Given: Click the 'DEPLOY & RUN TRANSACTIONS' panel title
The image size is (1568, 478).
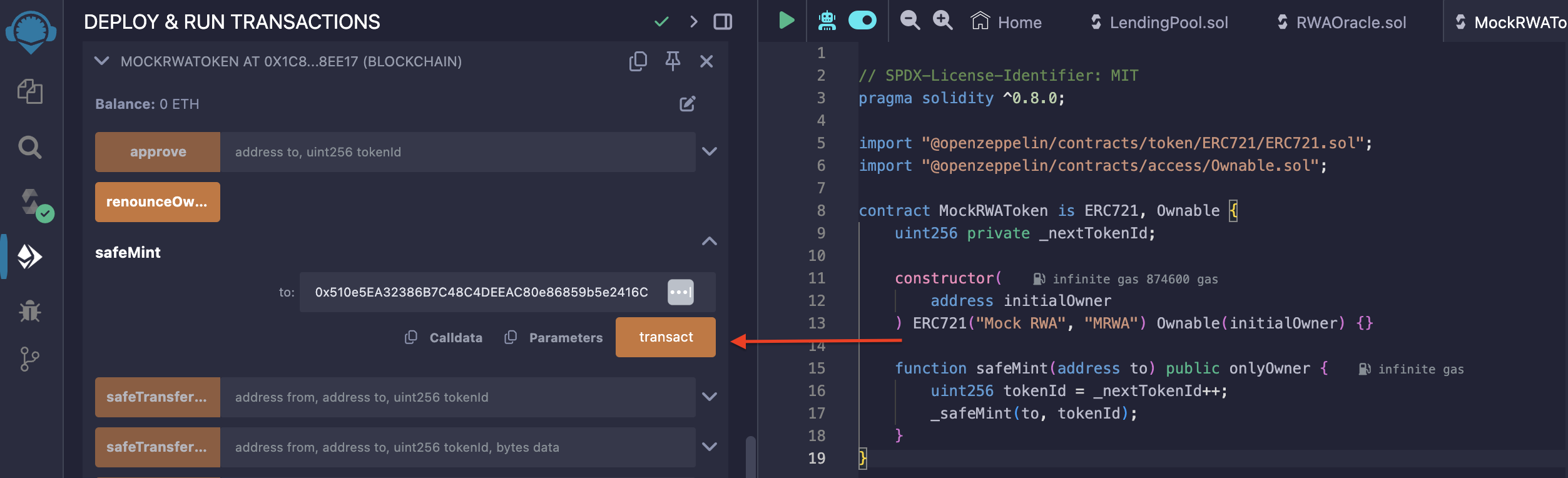Looking at the screenshot, I should (232, 22).
